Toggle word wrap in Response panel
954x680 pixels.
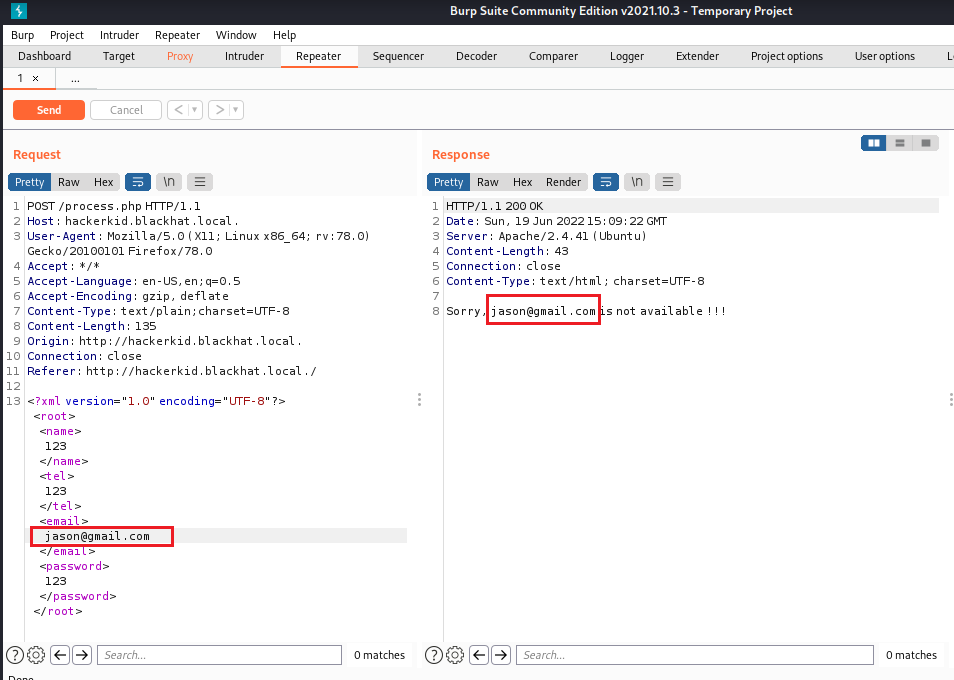pyautogui.click(x=606, y=182)
